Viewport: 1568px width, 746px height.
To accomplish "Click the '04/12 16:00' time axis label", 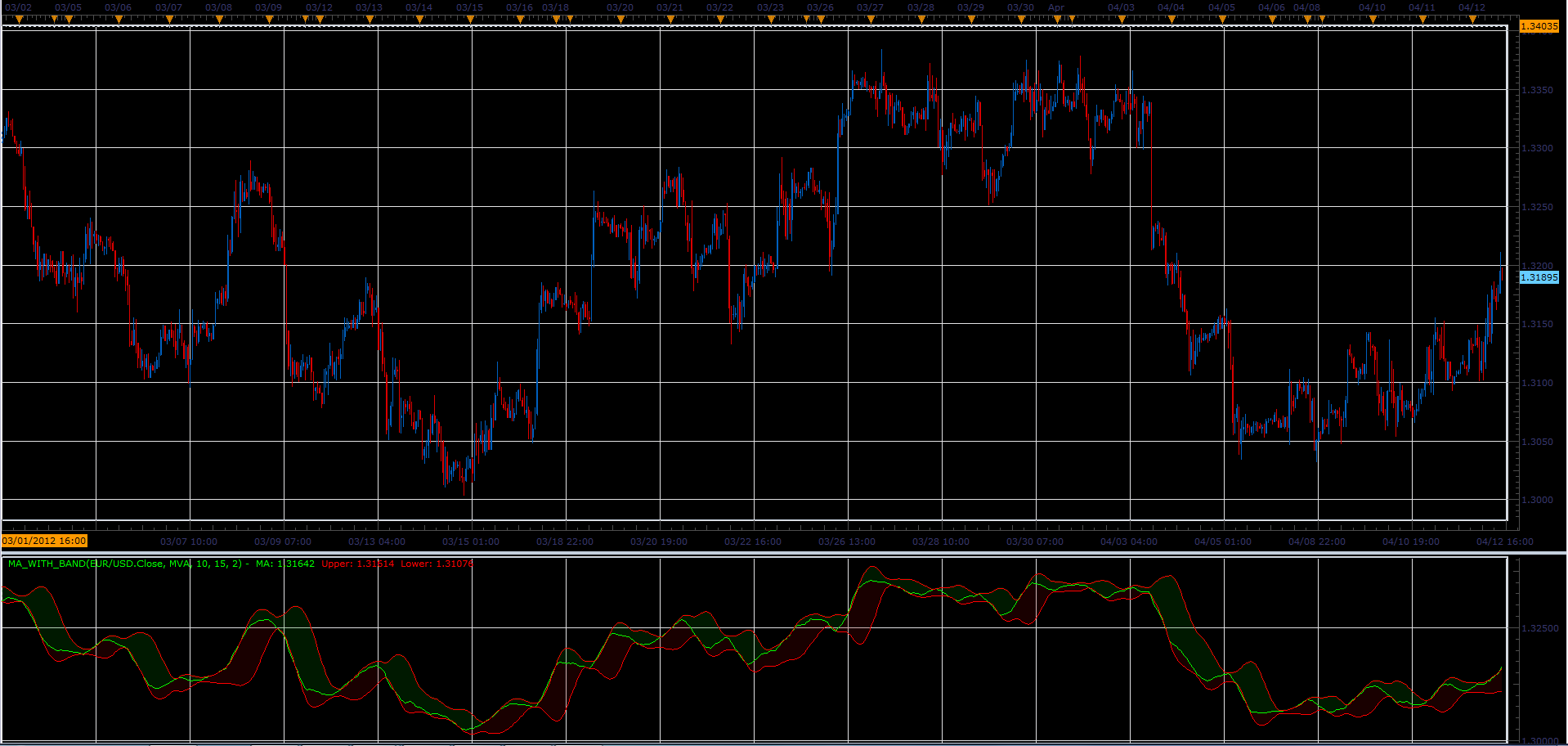I will tap(1505, 542).
